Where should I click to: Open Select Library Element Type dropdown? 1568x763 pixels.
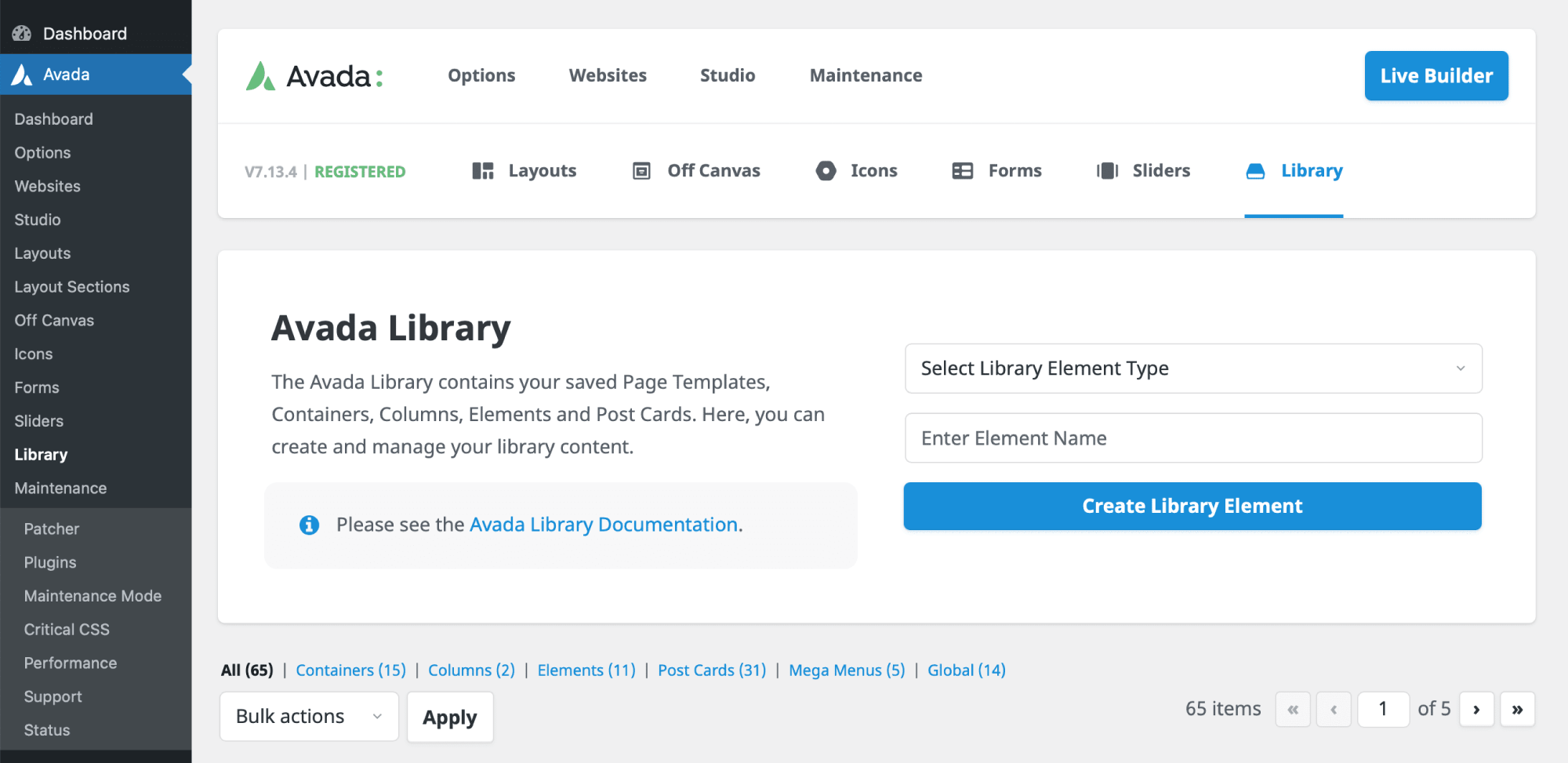point(1192,369)
